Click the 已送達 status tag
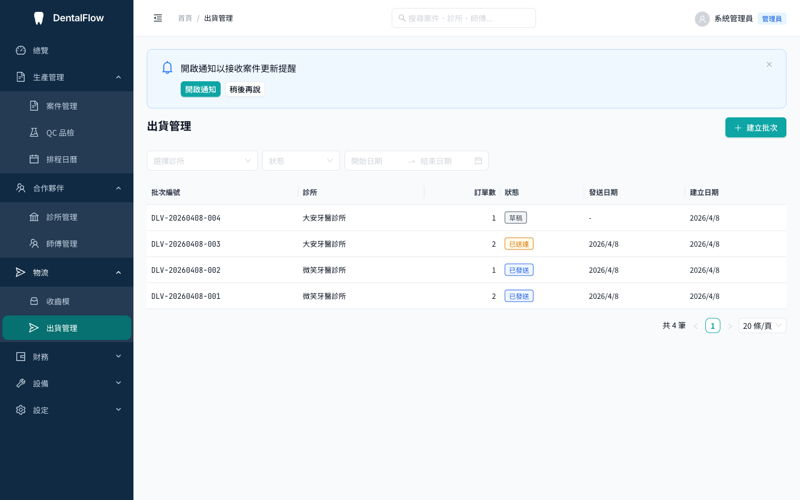Image resolution: width=800 pixels, height=500 pixels. point(519,244)
